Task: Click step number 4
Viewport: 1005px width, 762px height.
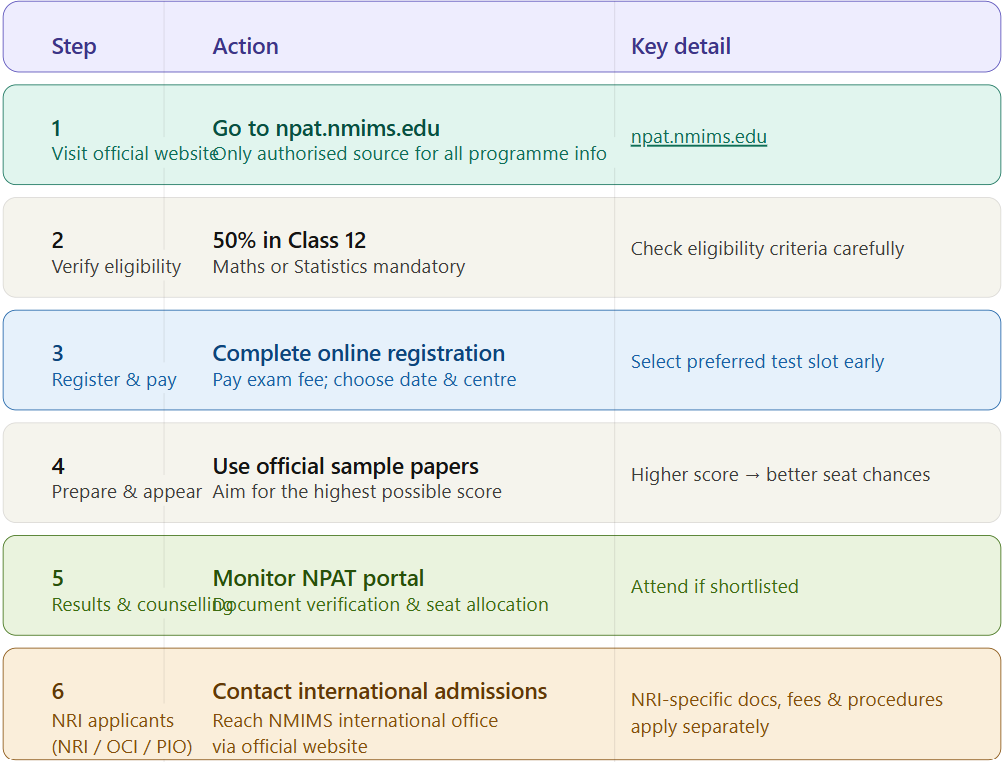Action: [58, 466]
